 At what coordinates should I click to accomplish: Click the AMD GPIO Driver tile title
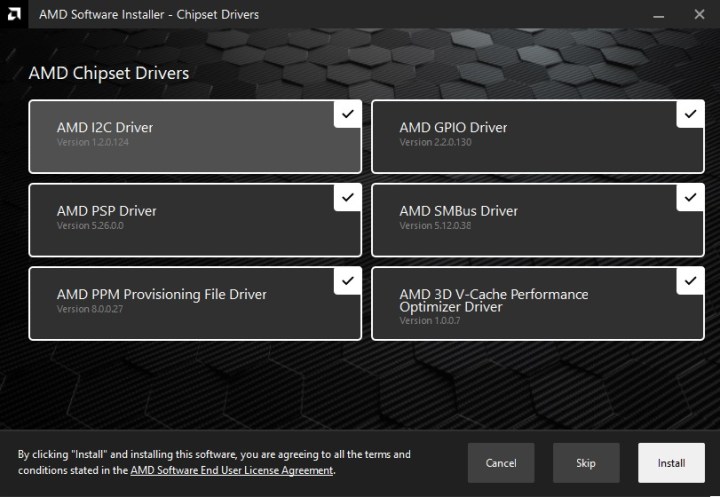point(453,128)
